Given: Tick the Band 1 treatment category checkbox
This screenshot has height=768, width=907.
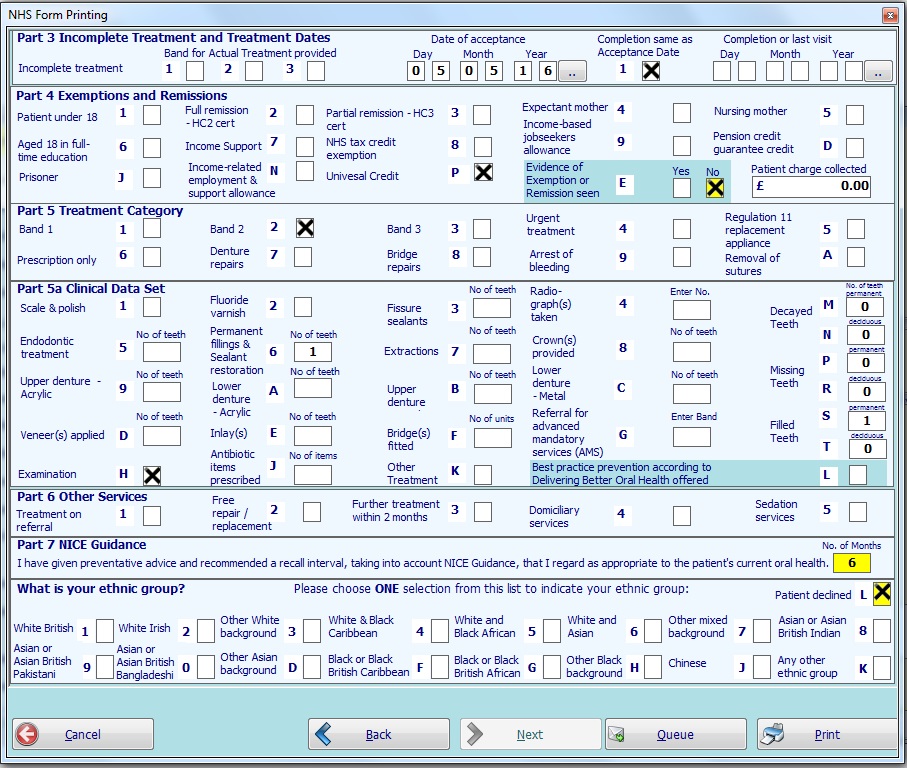Looking at the screenshot, I should [152, 229].
